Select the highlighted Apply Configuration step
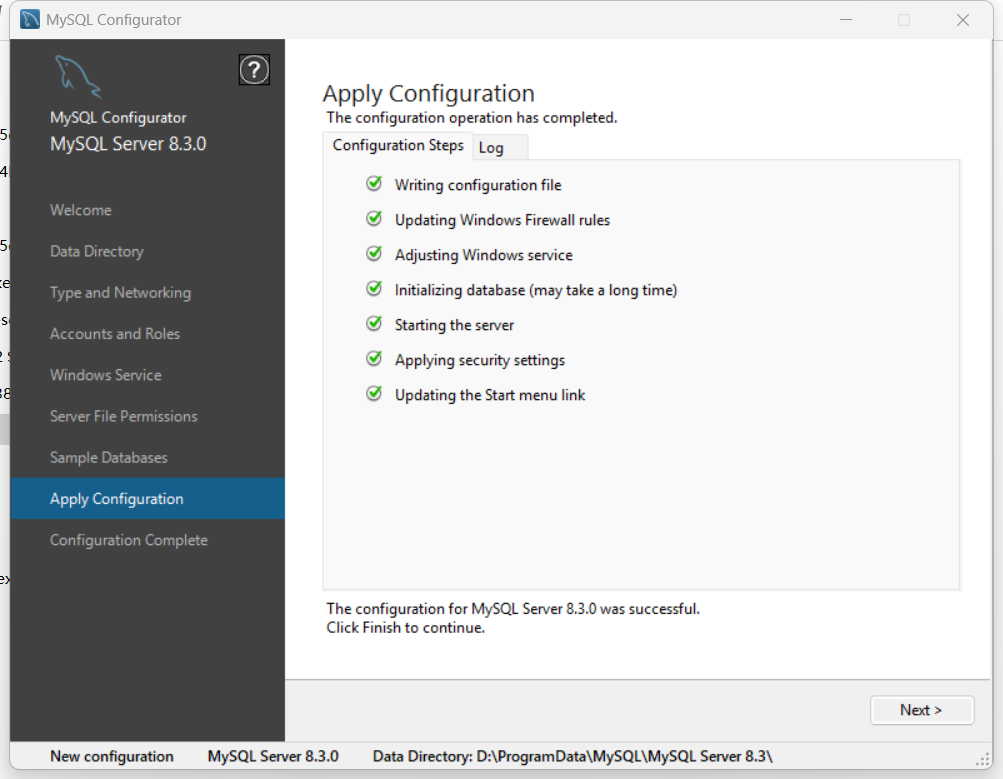 pyautogui.click(x=148, y=499)
